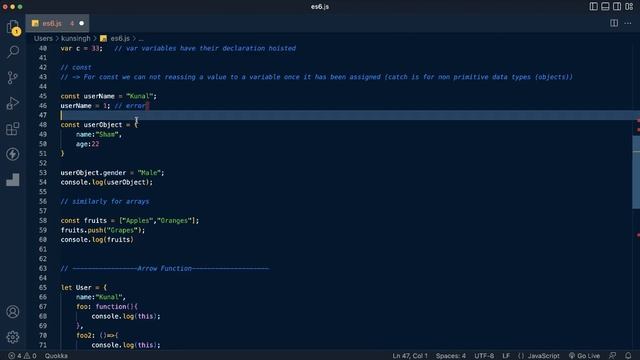Screen dimensions: 640x360
Task: Close the unsaved es6.js tab dot
Action: click(x=82, y=23)
